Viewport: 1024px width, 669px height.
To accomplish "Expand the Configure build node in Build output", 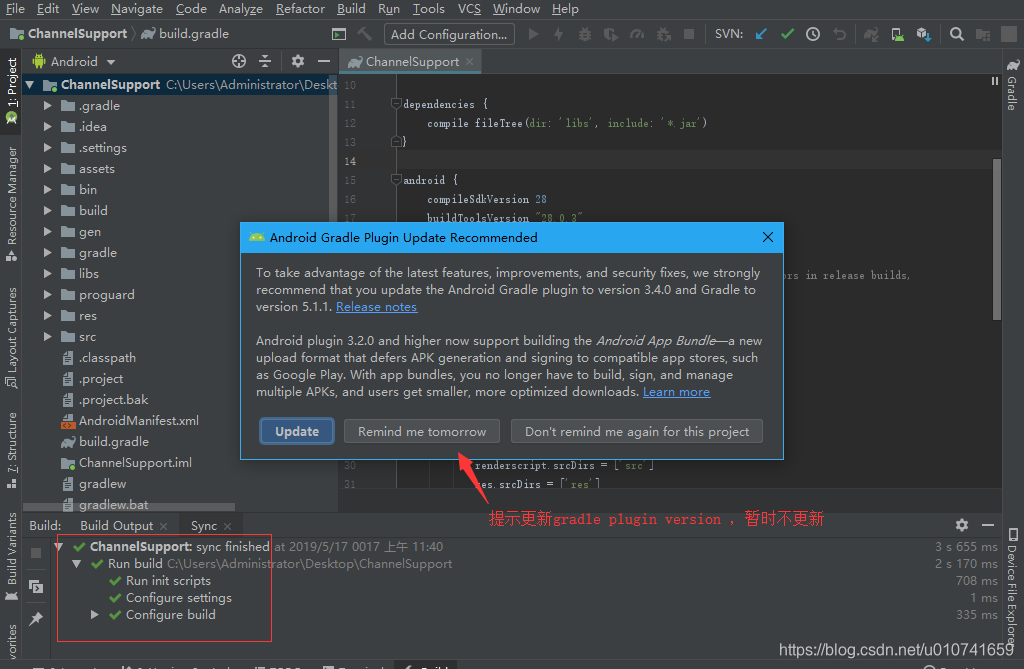I will [x=95, y=613].
